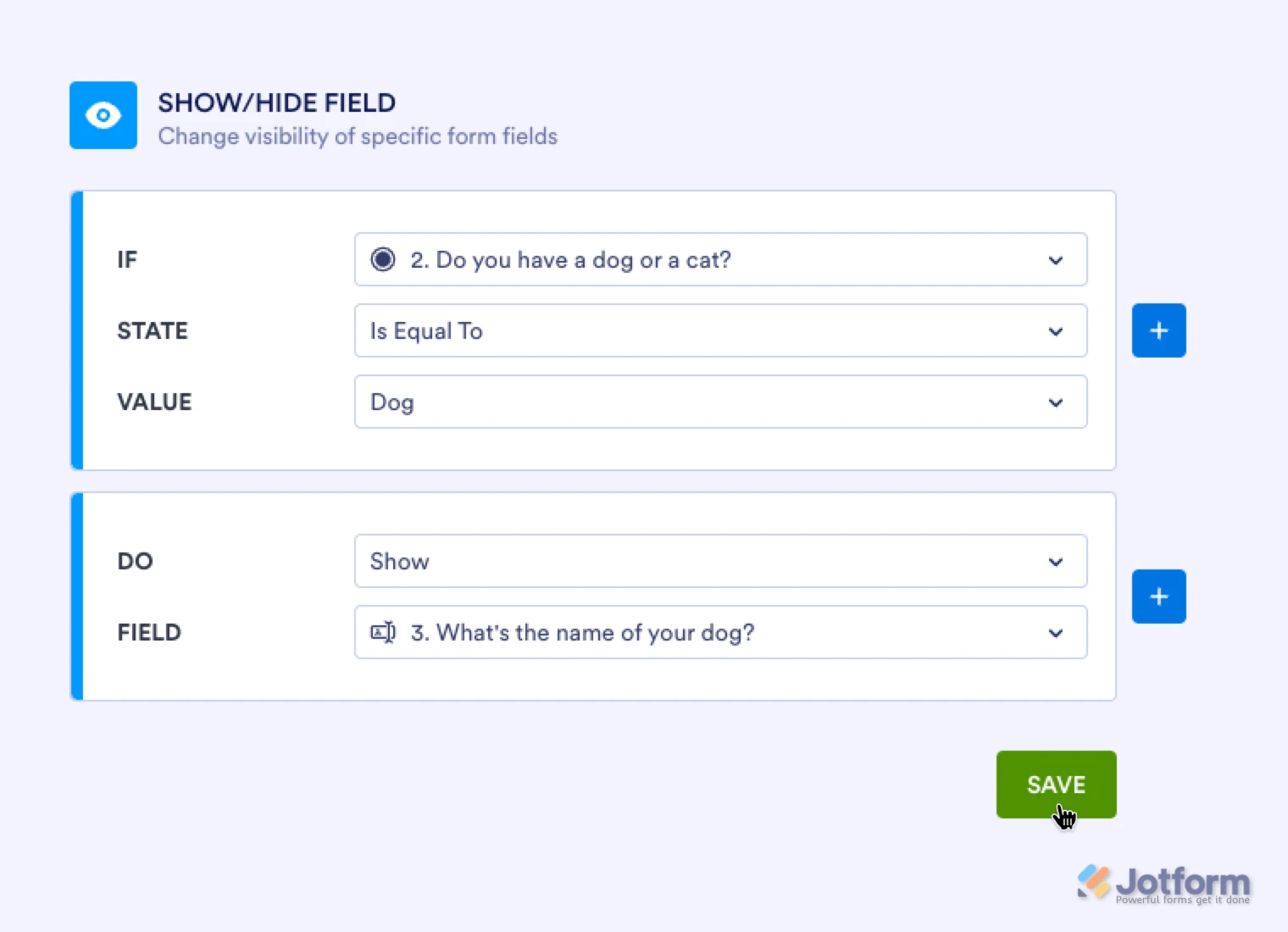Click the chevron icon on the VALUE dropdown
This screenshot has width=1288, height=932.
(x=1056, y=402)
